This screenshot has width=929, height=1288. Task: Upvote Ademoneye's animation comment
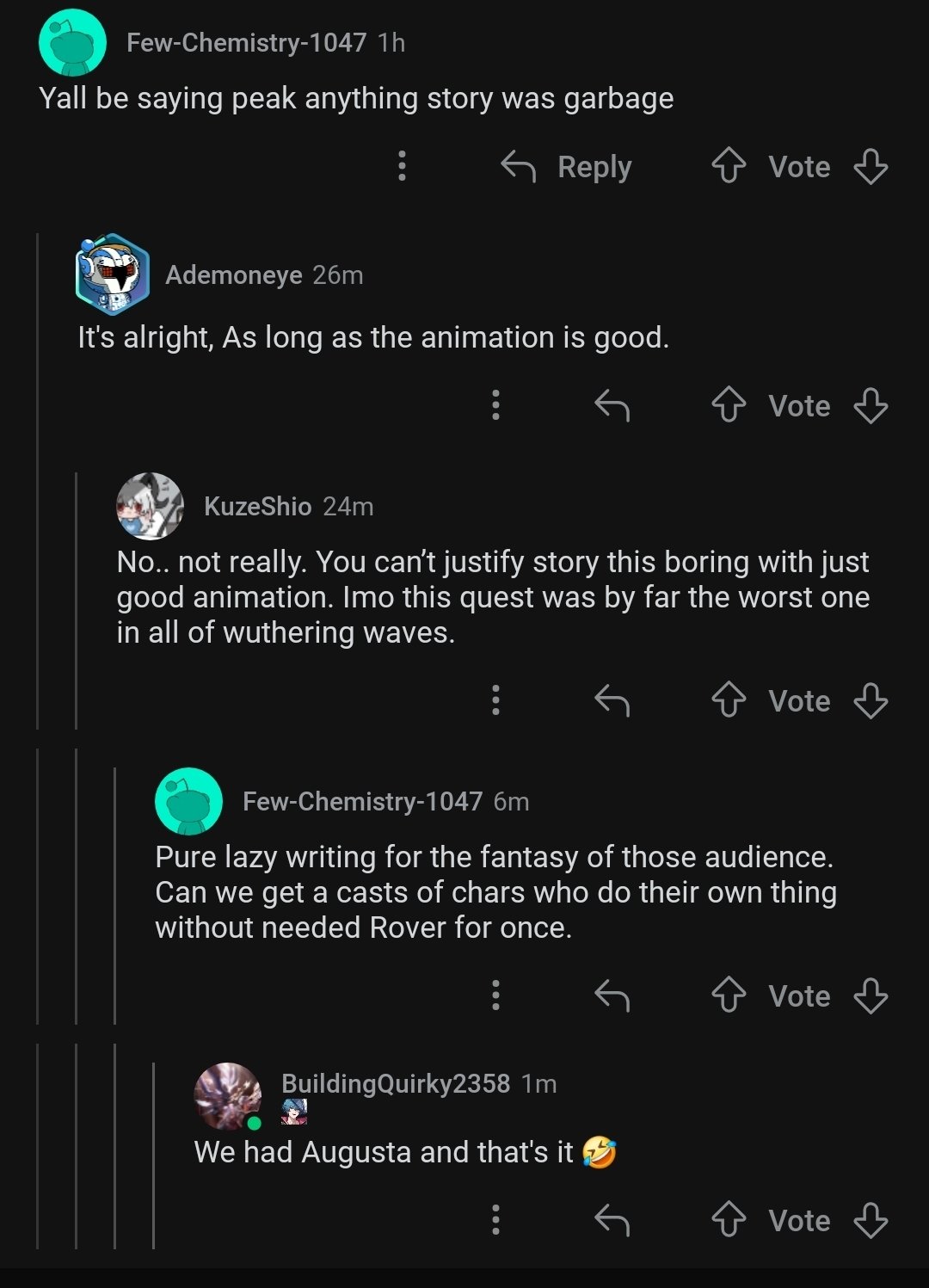729,405
